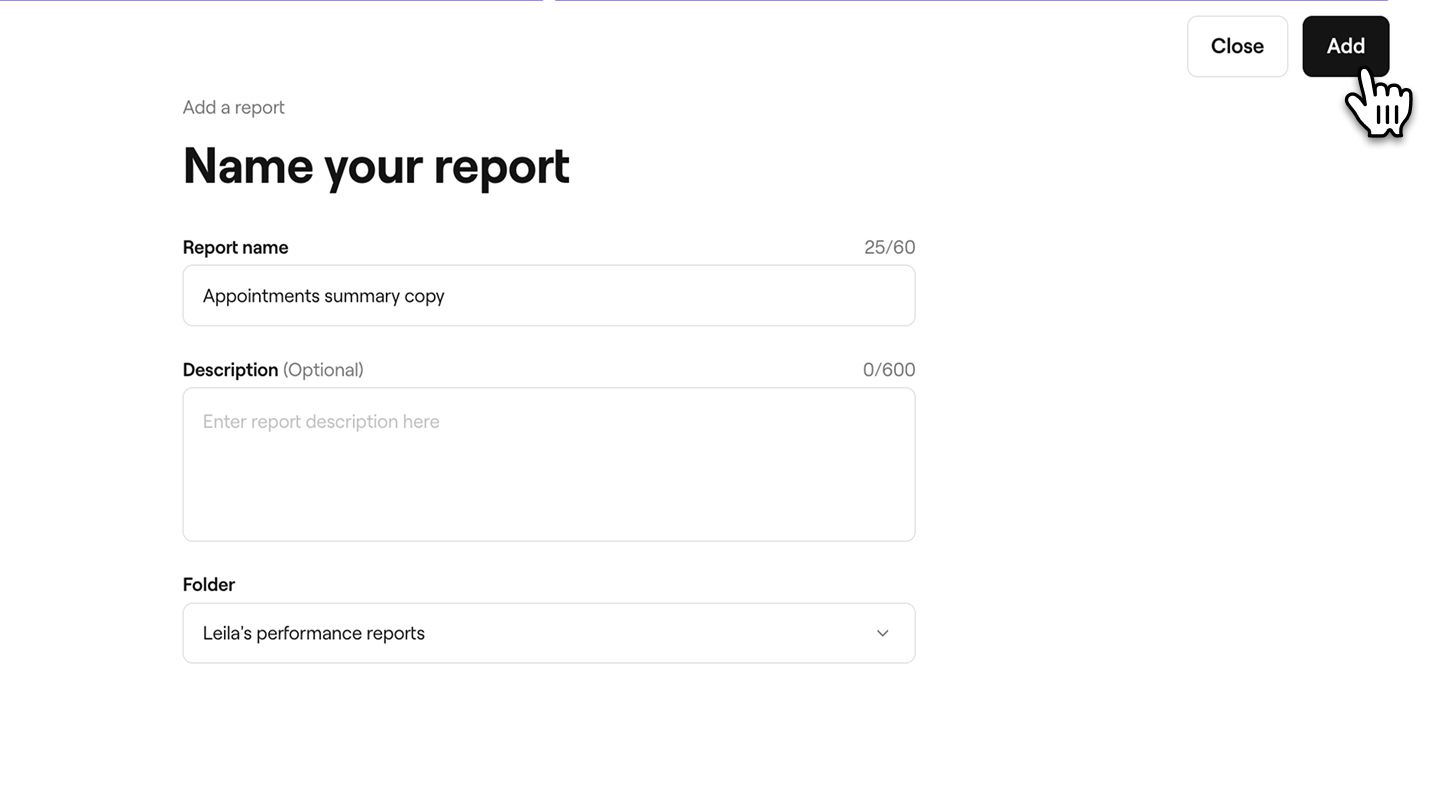Click the "Add a report" breadcrumb text

pos(233,107)
